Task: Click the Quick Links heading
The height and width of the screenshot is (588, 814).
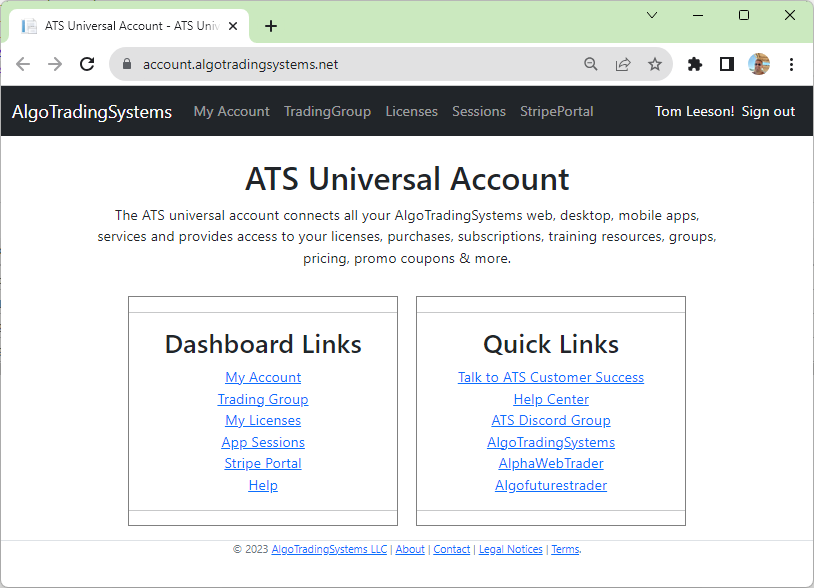Action: click(x=551, y=344)
